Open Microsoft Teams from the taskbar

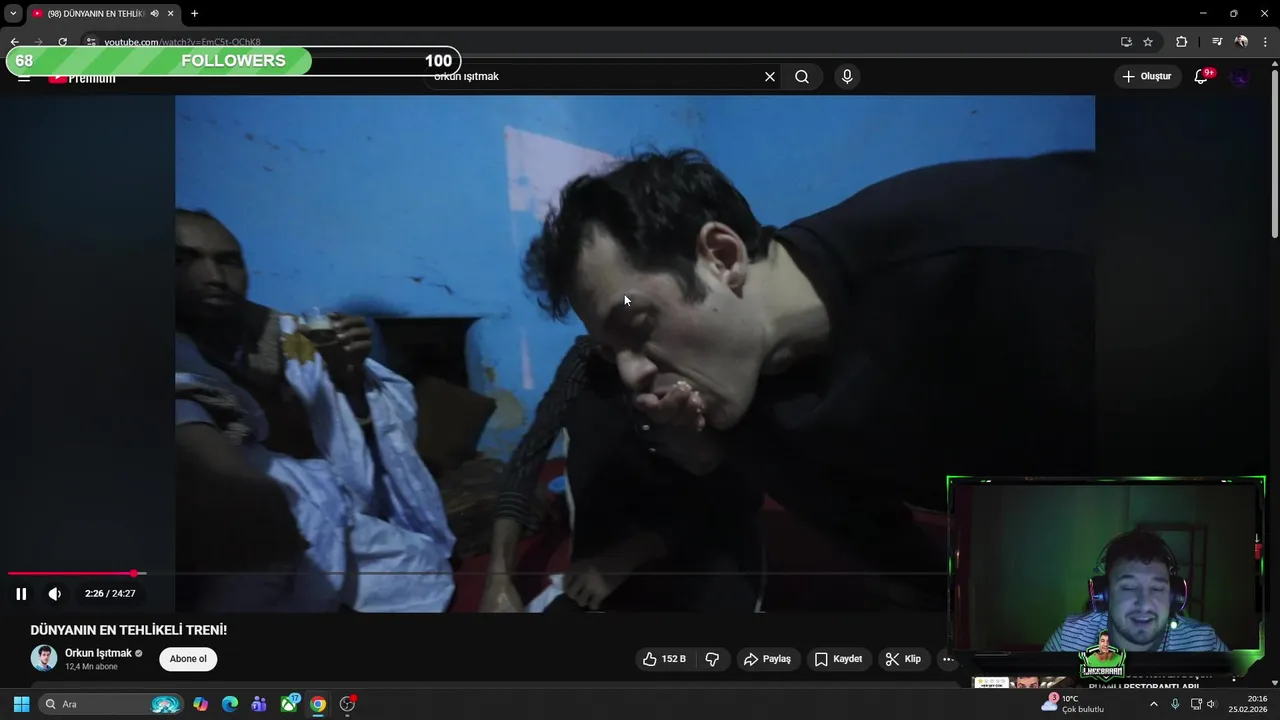259,704
